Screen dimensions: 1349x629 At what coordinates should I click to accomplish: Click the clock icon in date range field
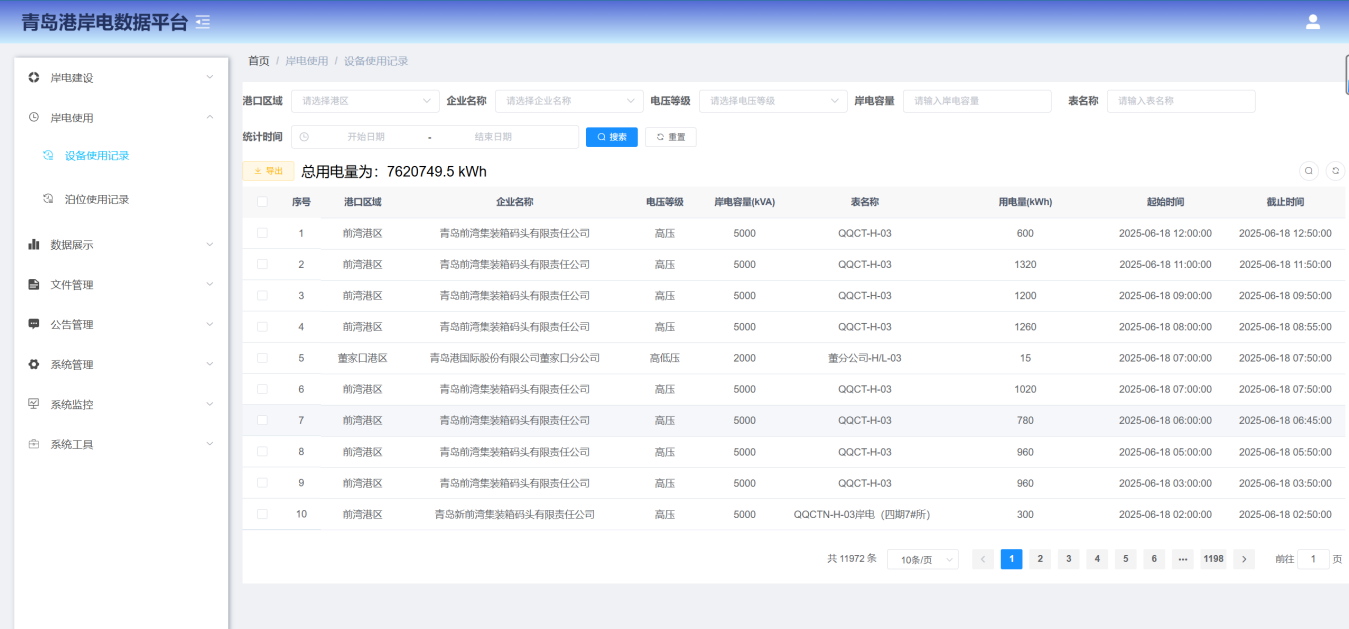(304, 137)
